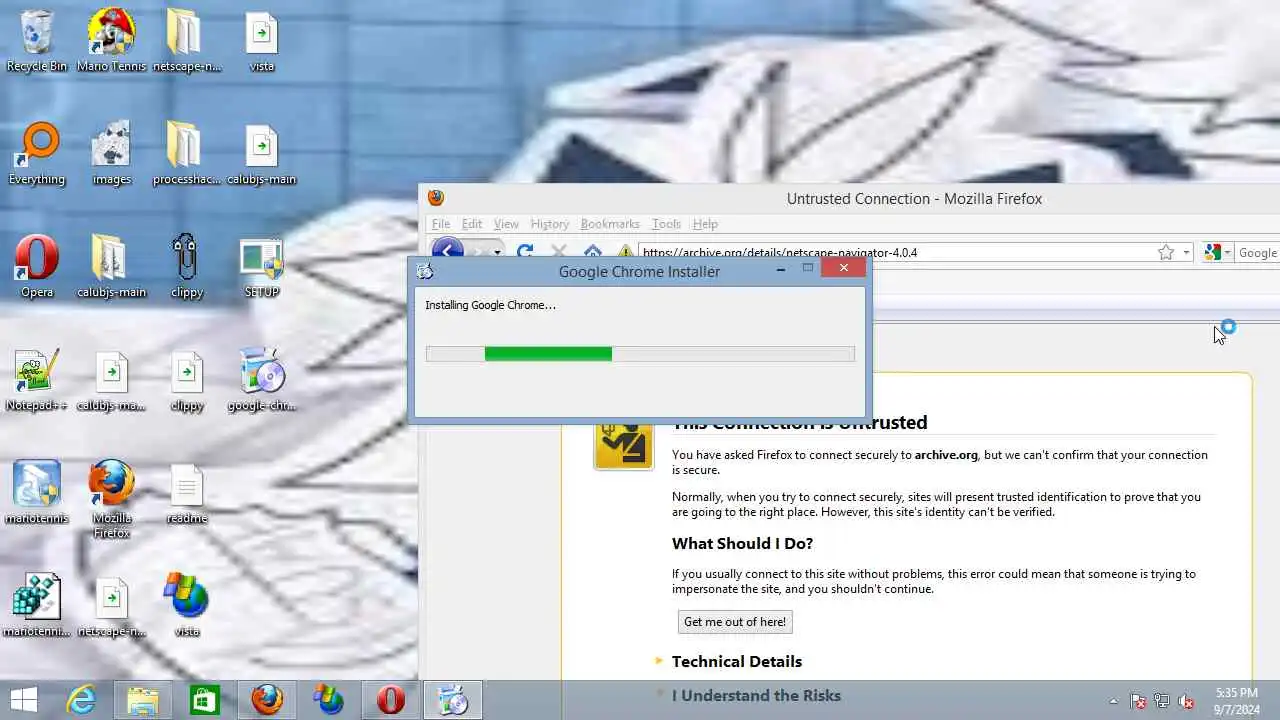The image size is (1280, 720).
Task: Open the readme text file icon
Action: (x=187, y=492)
